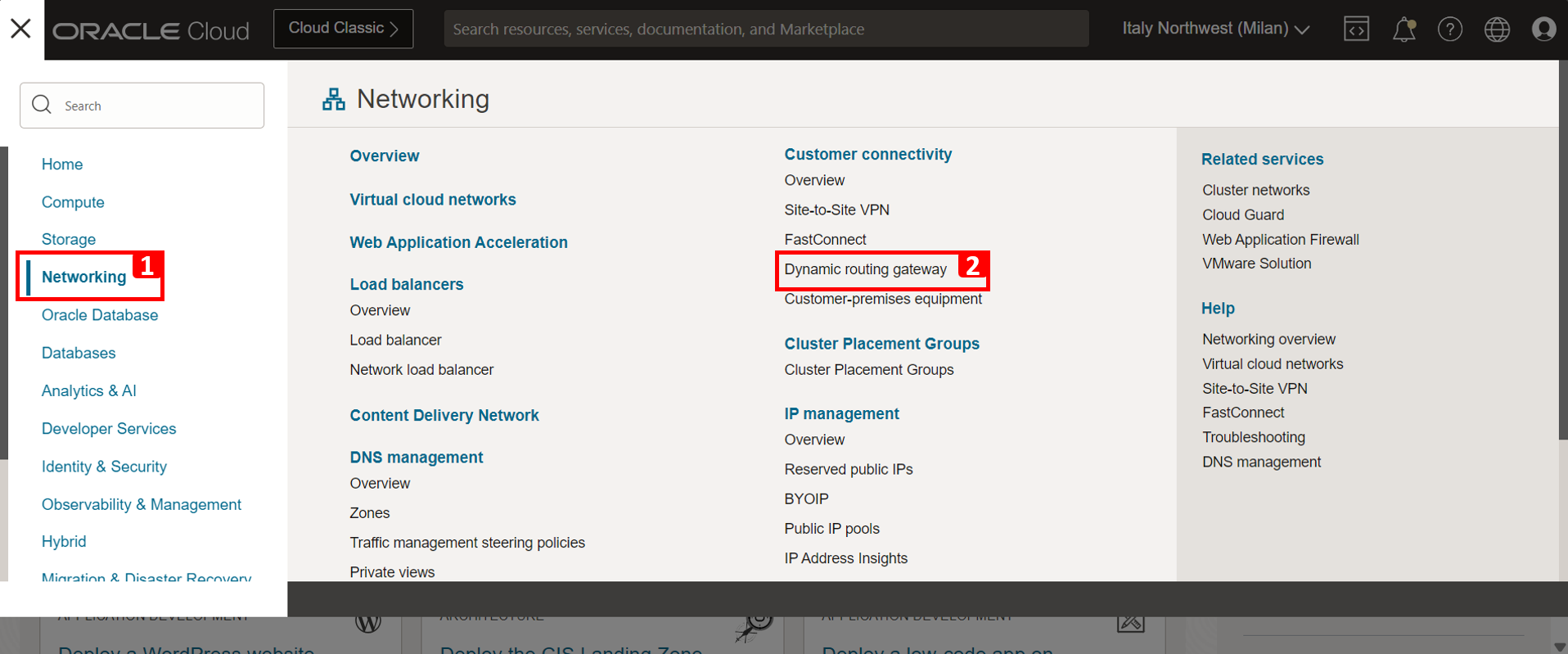Image resolution: width=1568 pixels, height=654 pixels.
Task: Open the DNS management heading link
Action: [x=417, y=457]
